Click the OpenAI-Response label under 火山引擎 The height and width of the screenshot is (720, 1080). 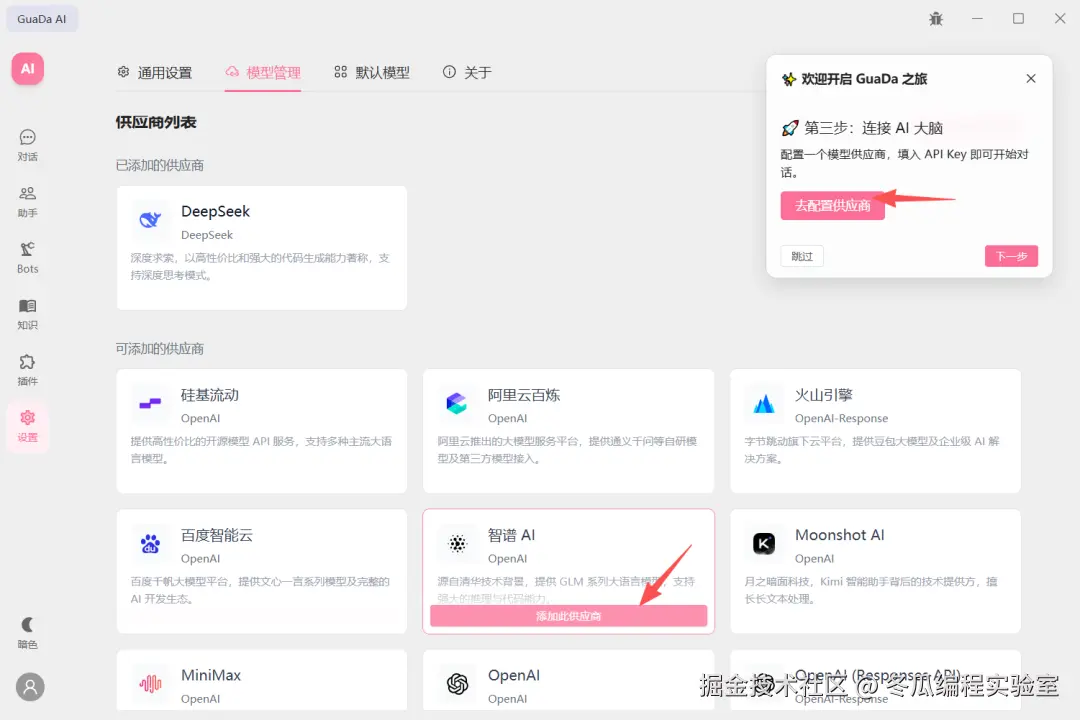841,418
